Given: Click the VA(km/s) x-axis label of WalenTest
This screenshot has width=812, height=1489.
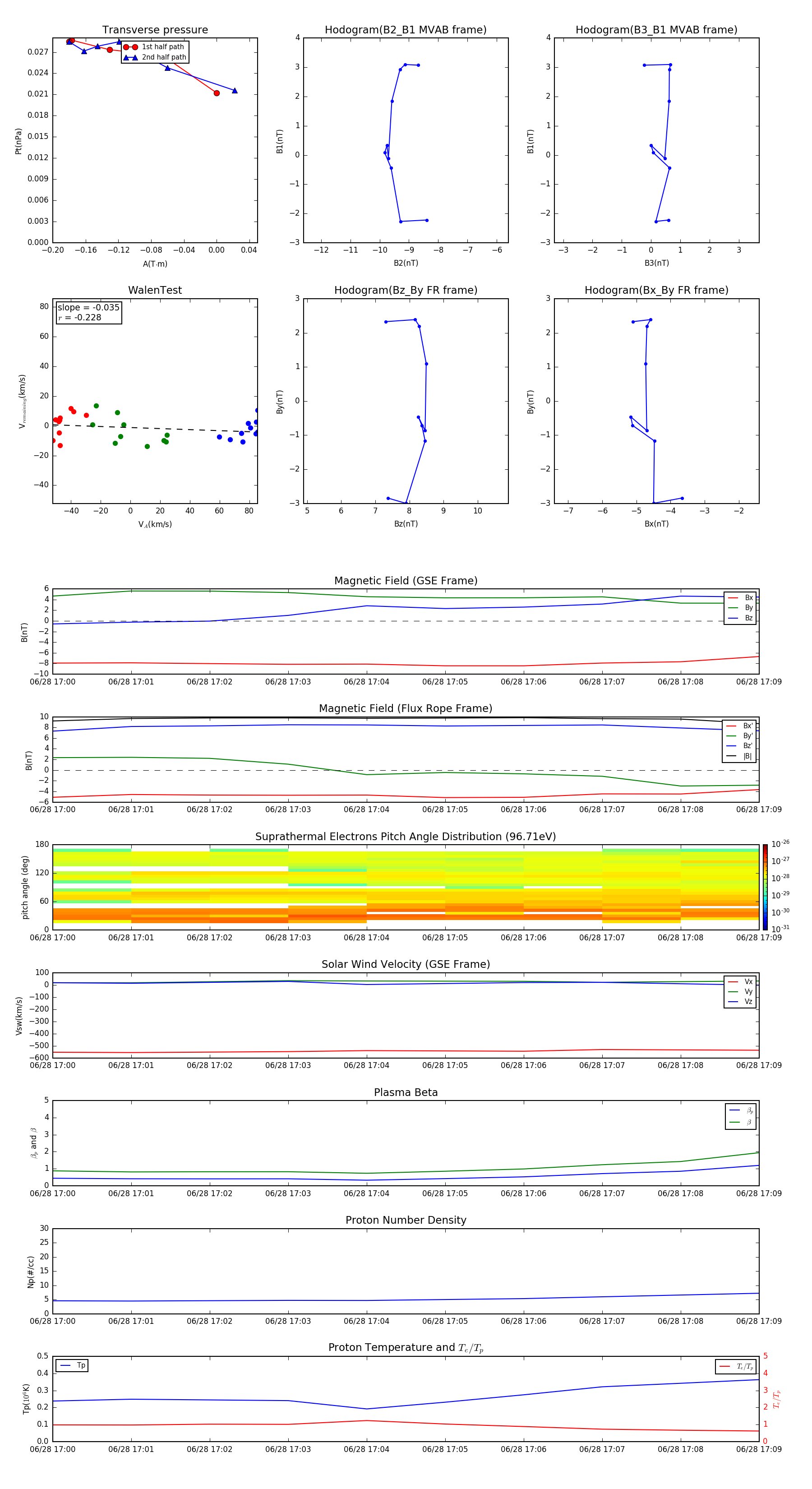Looking at the screenshot, I should pyautogui.click(x=155, y=524).
